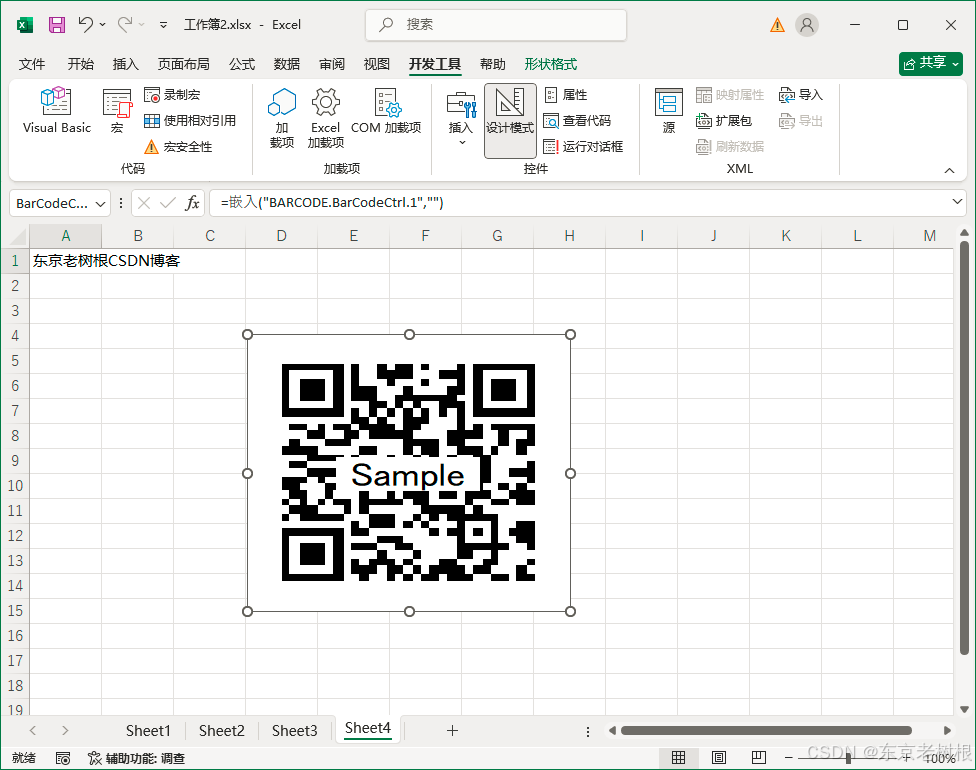Add a new sheet with plus icon
This screenshot has width=976, height=770.
[453, 731]
